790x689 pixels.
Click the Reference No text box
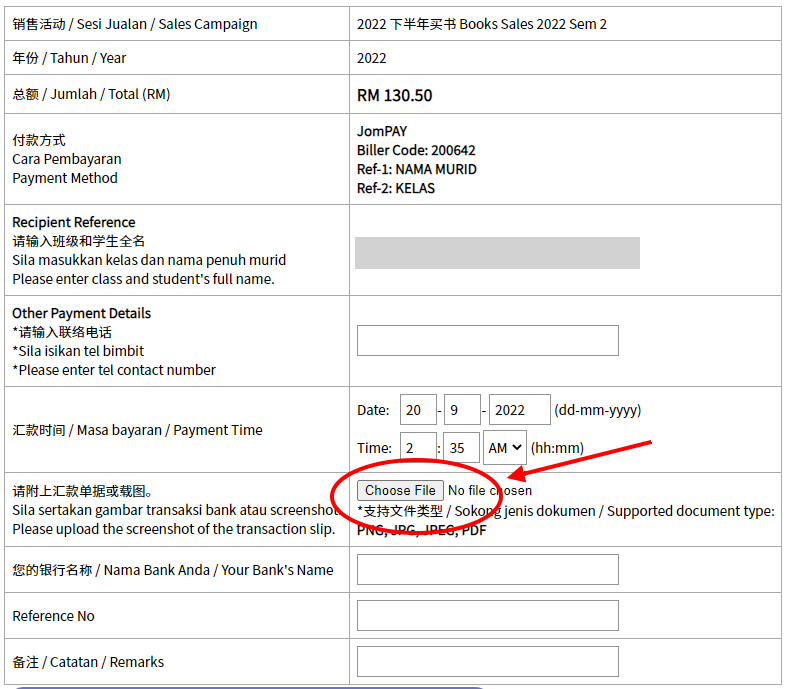[x=487, y=616]
